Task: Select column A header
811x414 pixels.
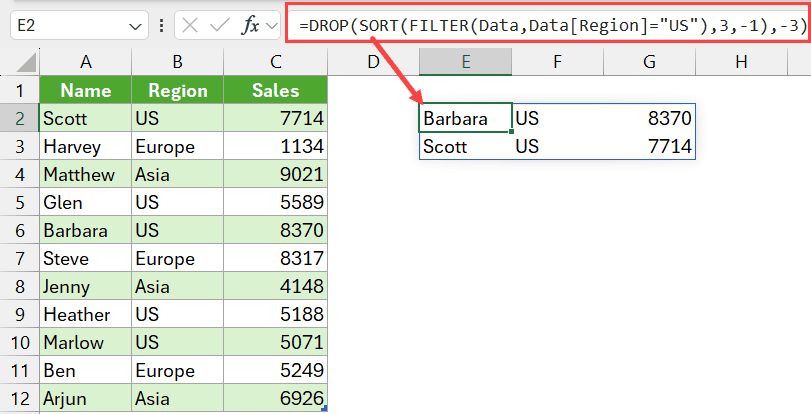Action: point(86,62)
